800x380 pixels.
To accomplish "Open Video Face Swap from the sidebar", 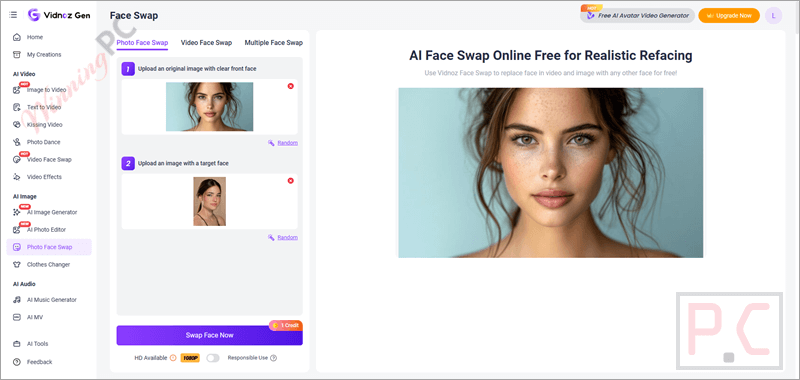I will (49, 160).
